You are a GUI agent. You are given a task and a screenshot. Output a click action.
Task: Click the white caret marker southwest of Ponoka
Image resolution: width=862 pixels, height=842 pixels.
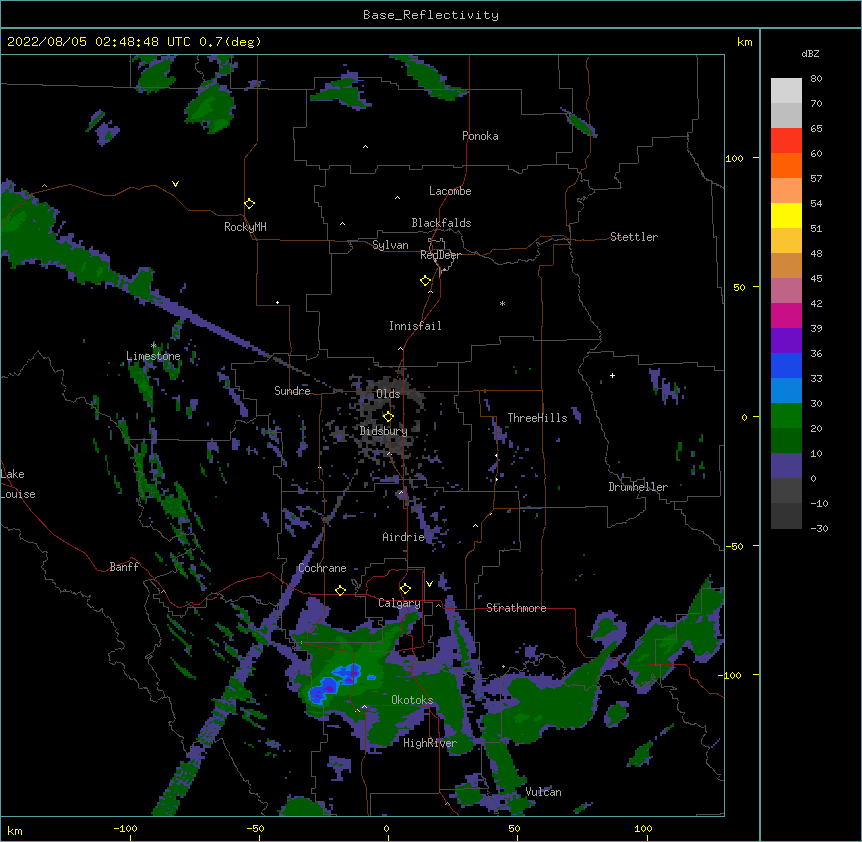coord(365,147)
